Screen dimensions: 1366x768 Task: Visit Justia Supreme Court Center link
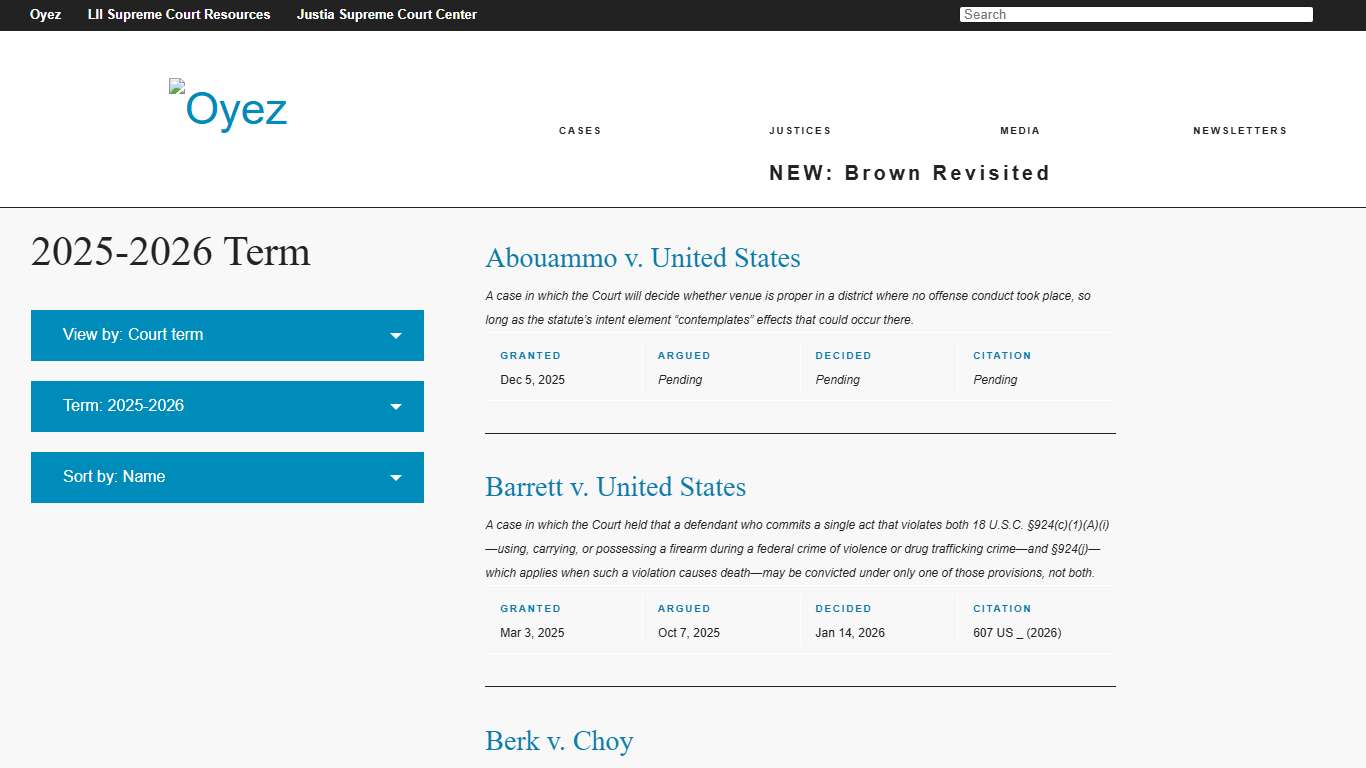point(386,15)
